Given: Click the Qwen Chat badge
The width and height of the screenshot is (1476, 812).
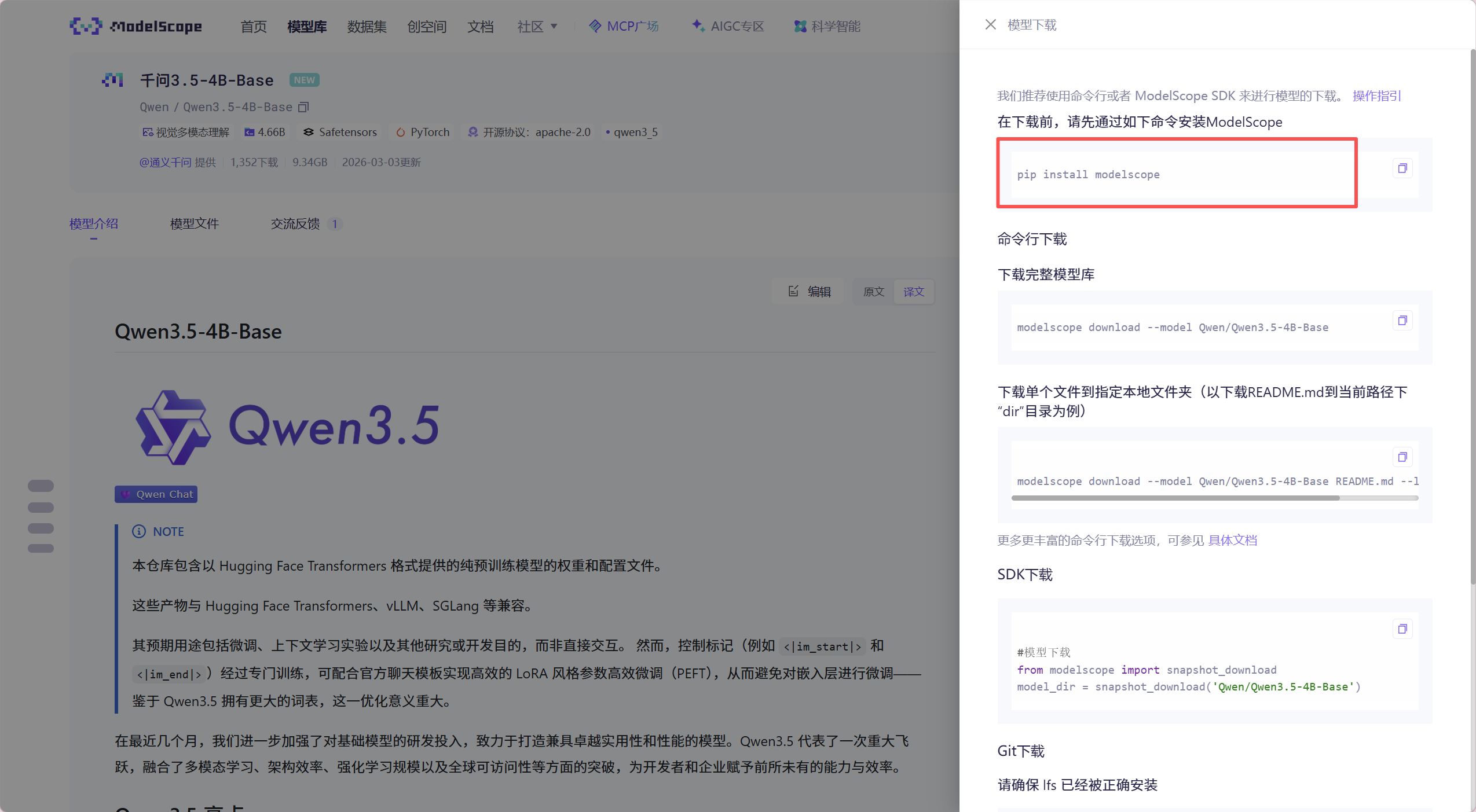Looking at the screenshot, I should (x=156, y=494).
